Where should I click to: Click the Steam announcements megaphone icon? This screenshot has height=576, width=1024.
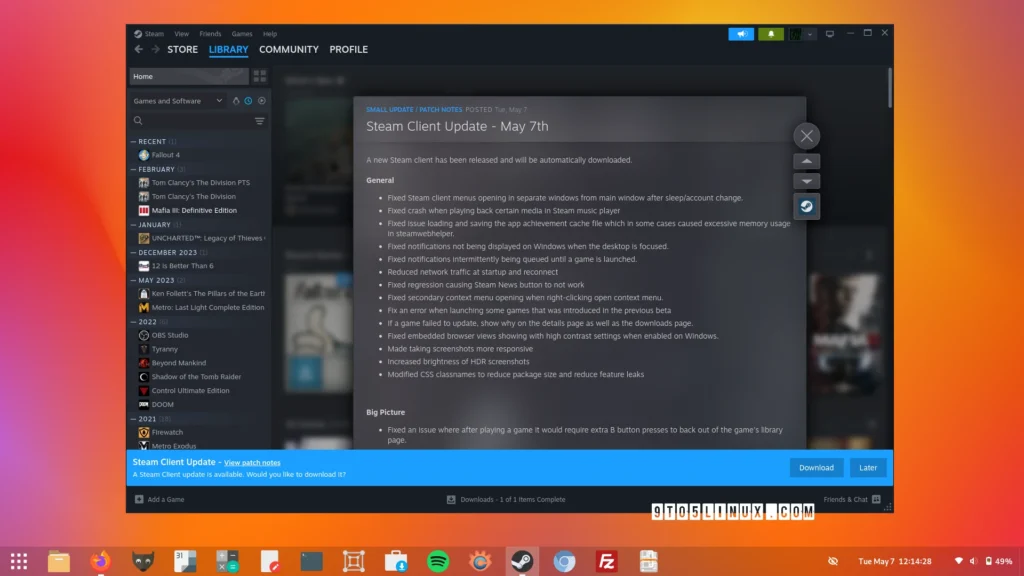741,34
